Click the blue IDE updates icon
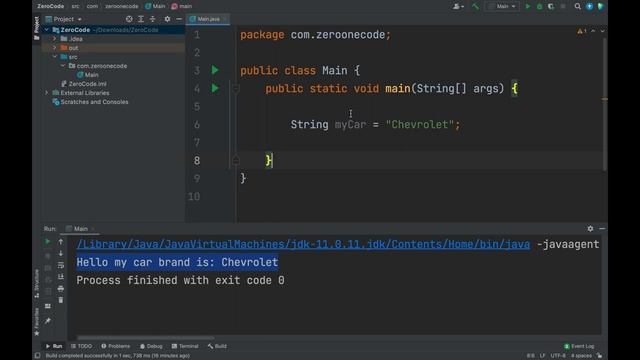Viewport: 640px width, 360px height. click(x=589, y=6)
